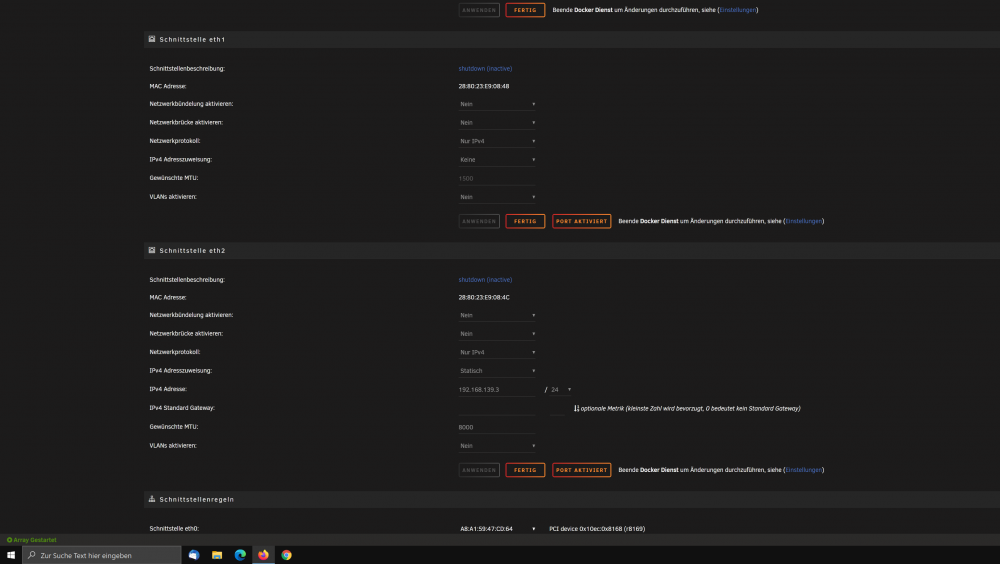Viewport: 1000px width, 564px height.
Task: Open eth1 Netzwerkbrücke aktivieren dropdown
Action: pyautogui.click(x=497, y=122)
